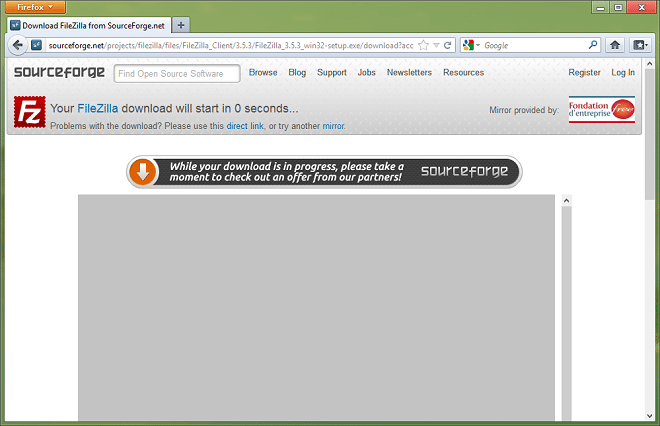660x426 pixels.
Task: Click the Log In link
Action: (623, 72)
